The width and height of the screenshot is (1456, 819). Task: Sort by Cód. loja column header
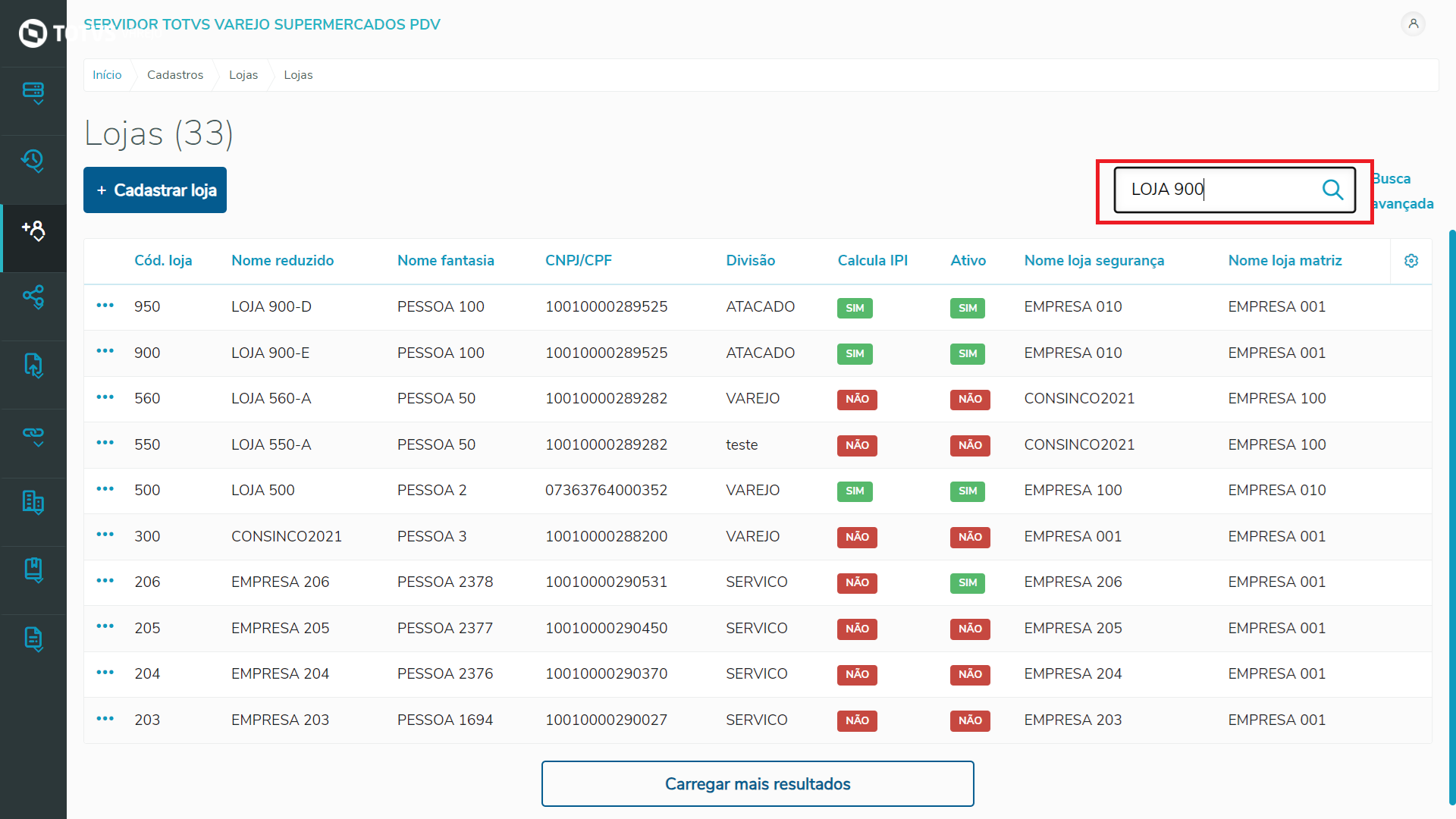click(163, 261)
